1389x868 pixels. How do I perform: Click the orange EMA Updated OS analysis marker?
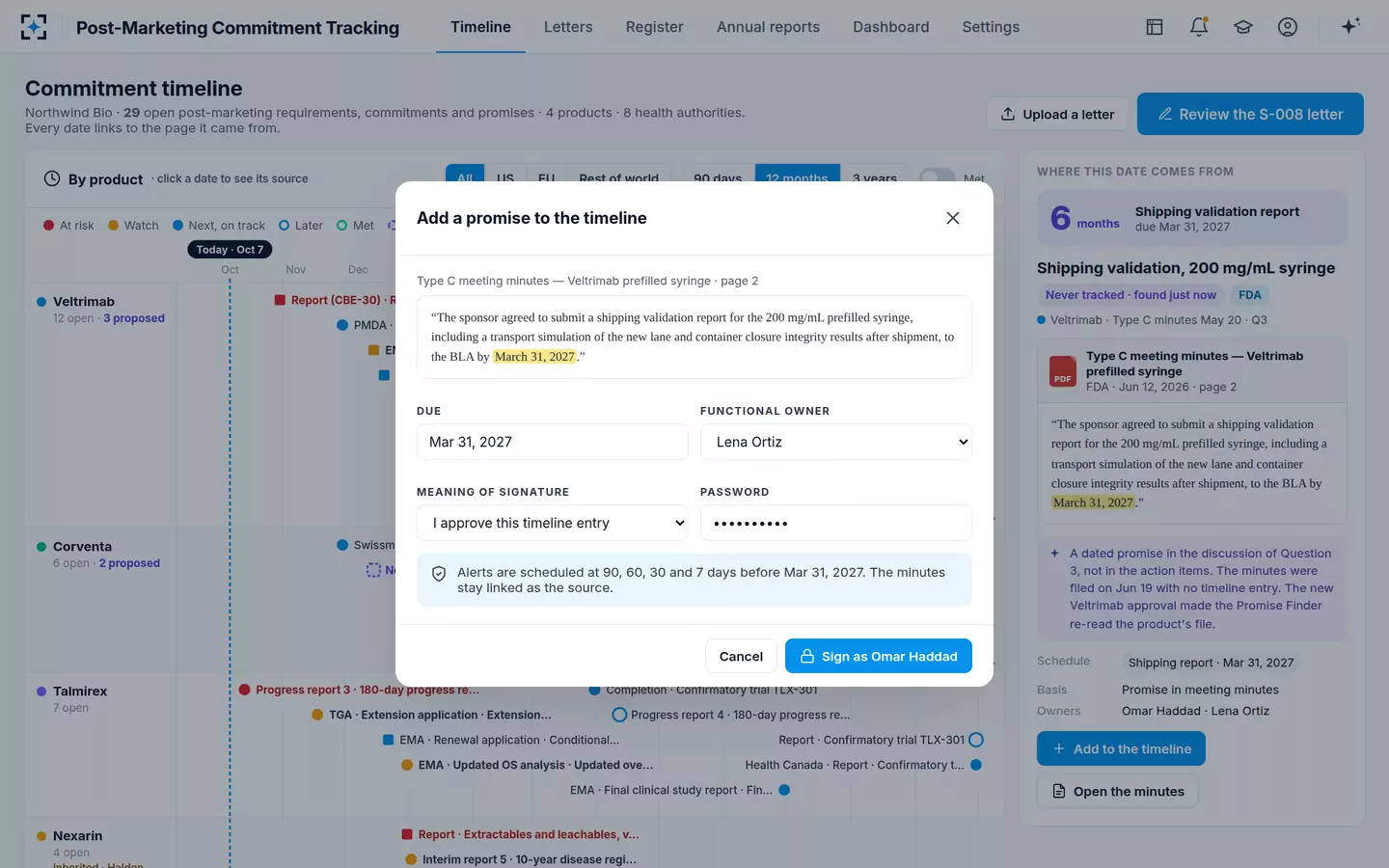coord(407,765)
